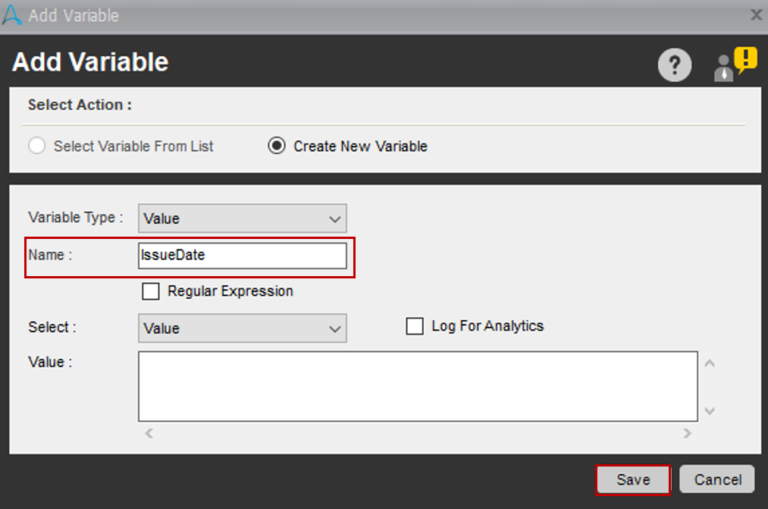Focus the large Value text area
768x509 pixels.
(417, 385)
